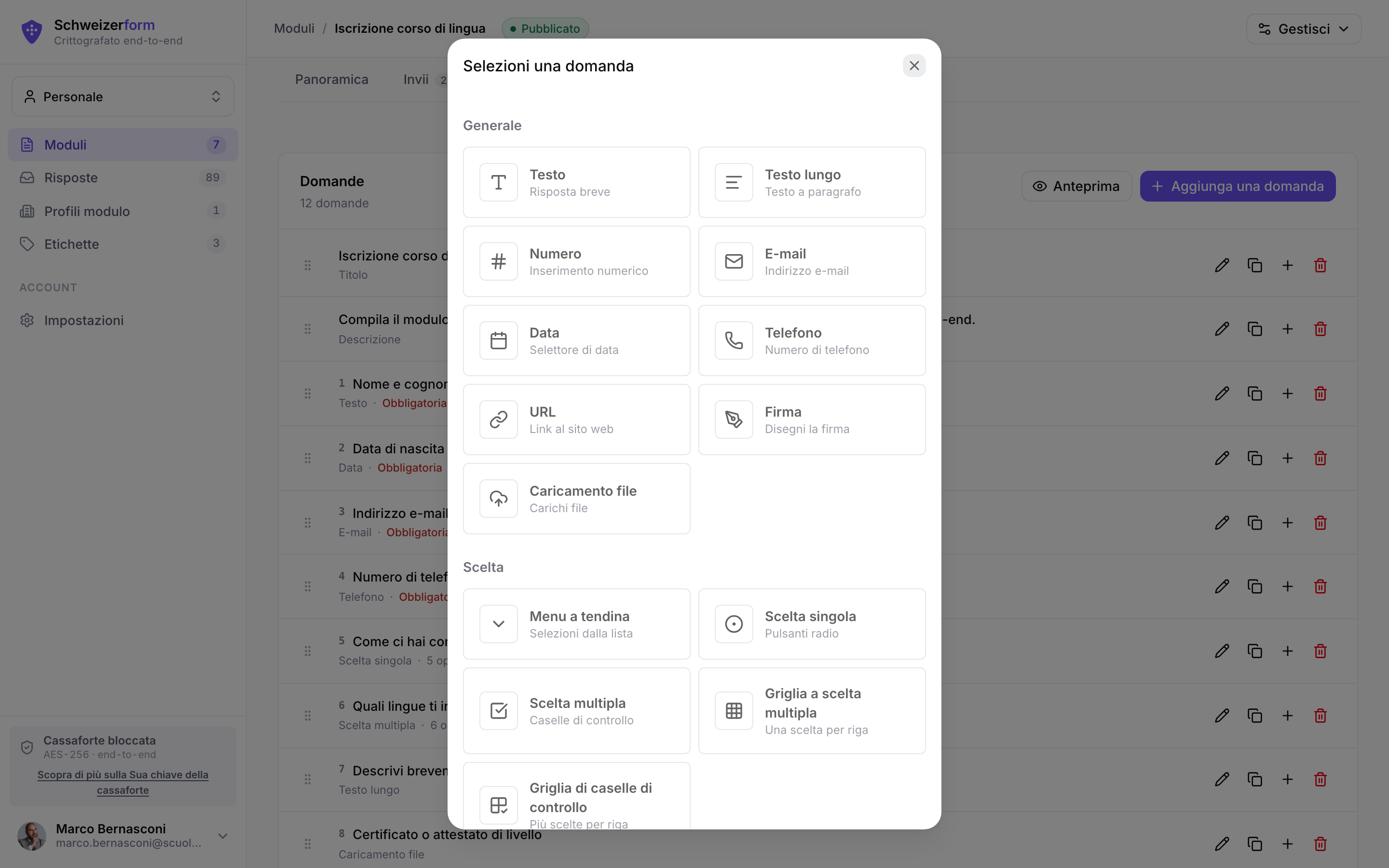Select the Telefono phone question type

pyautogui.click(x=812, y=340)
